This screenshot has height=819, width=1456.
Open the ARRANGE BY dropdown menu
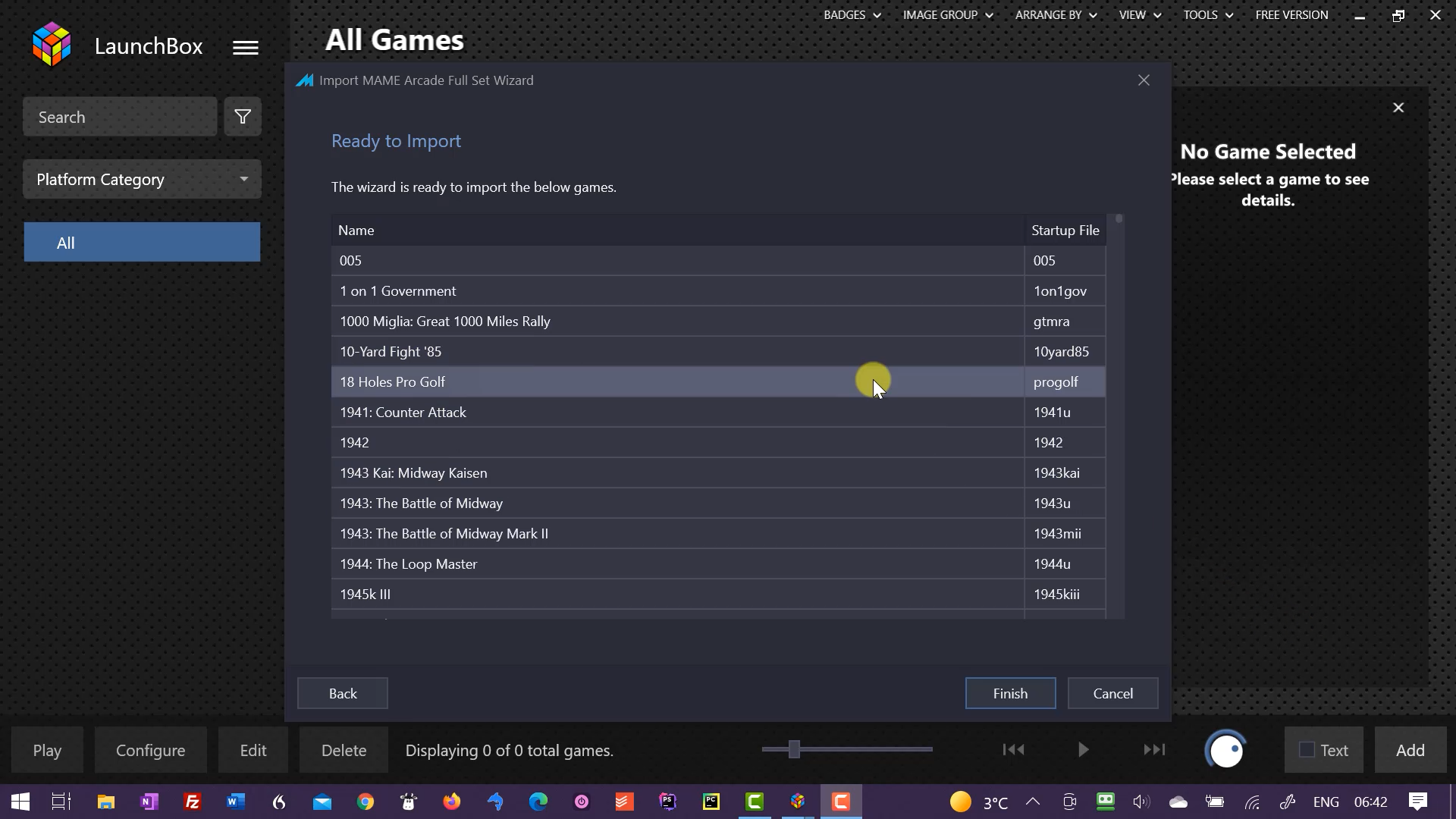(1056, 15)
